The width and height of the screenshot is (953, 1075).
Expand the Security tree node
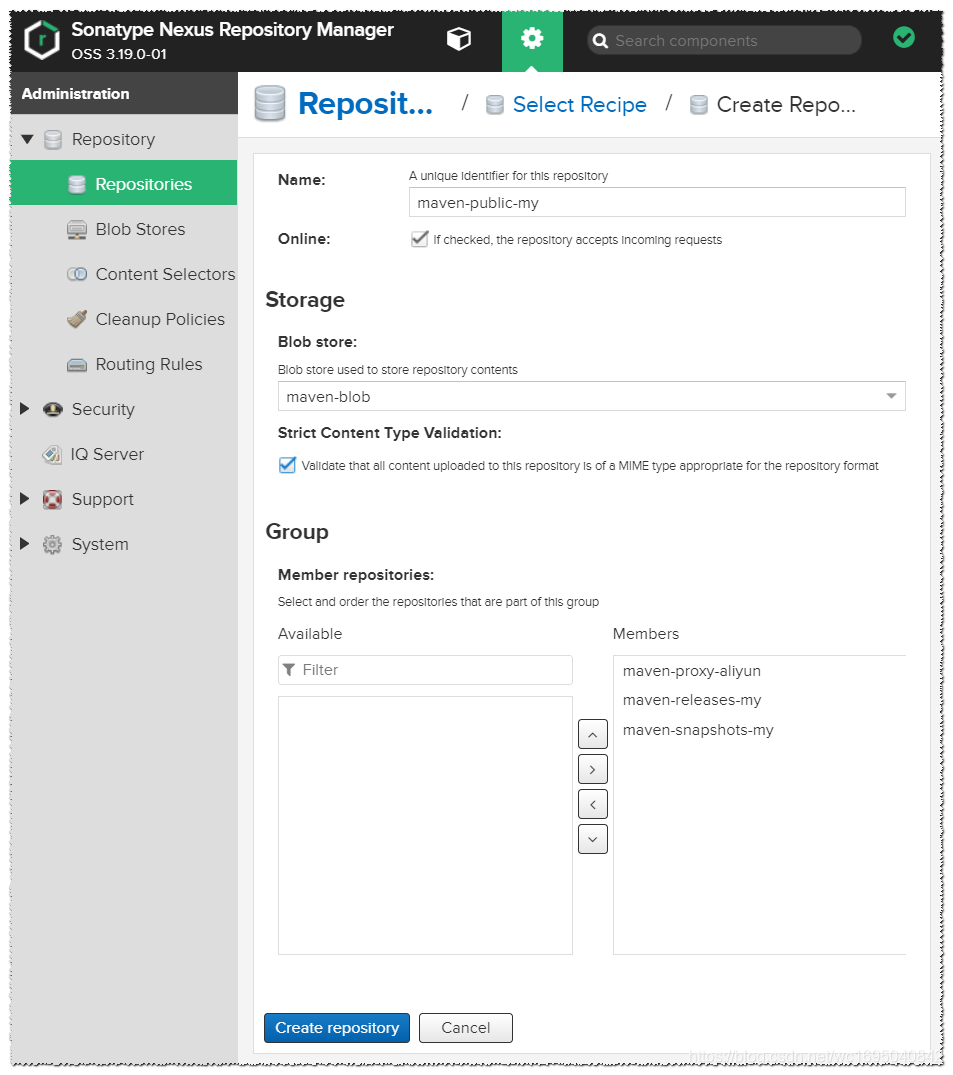tap(25, 409)
